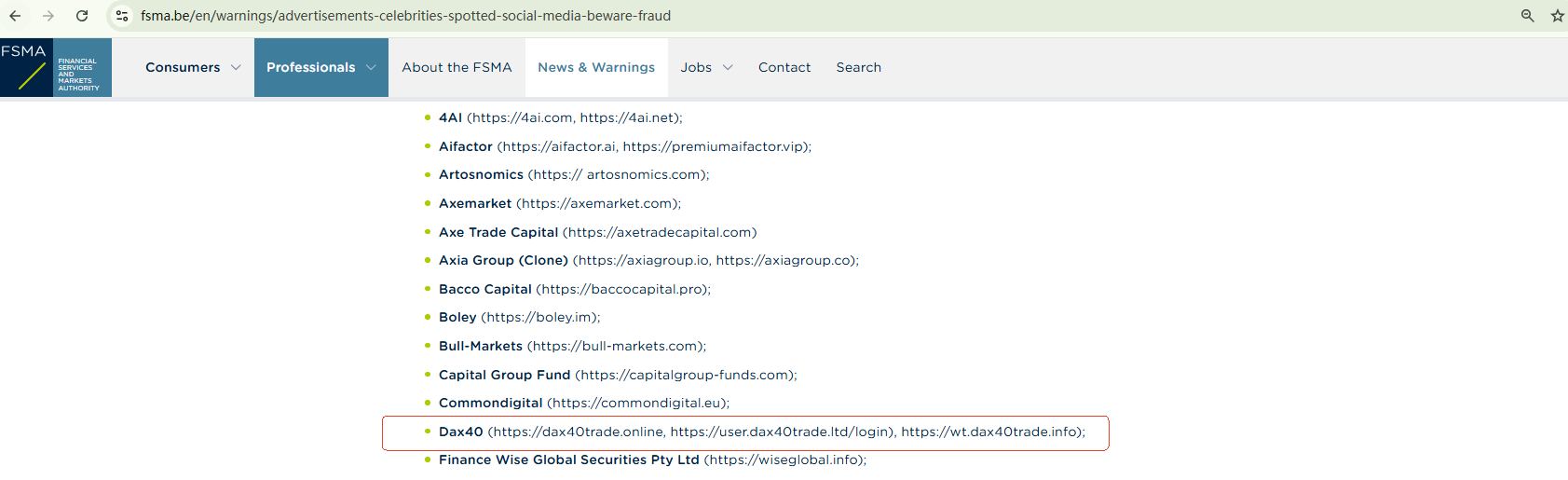Open the Consumers navigation item
The height and width of the screenshot is (480, 1568).
tap(183, 67)
